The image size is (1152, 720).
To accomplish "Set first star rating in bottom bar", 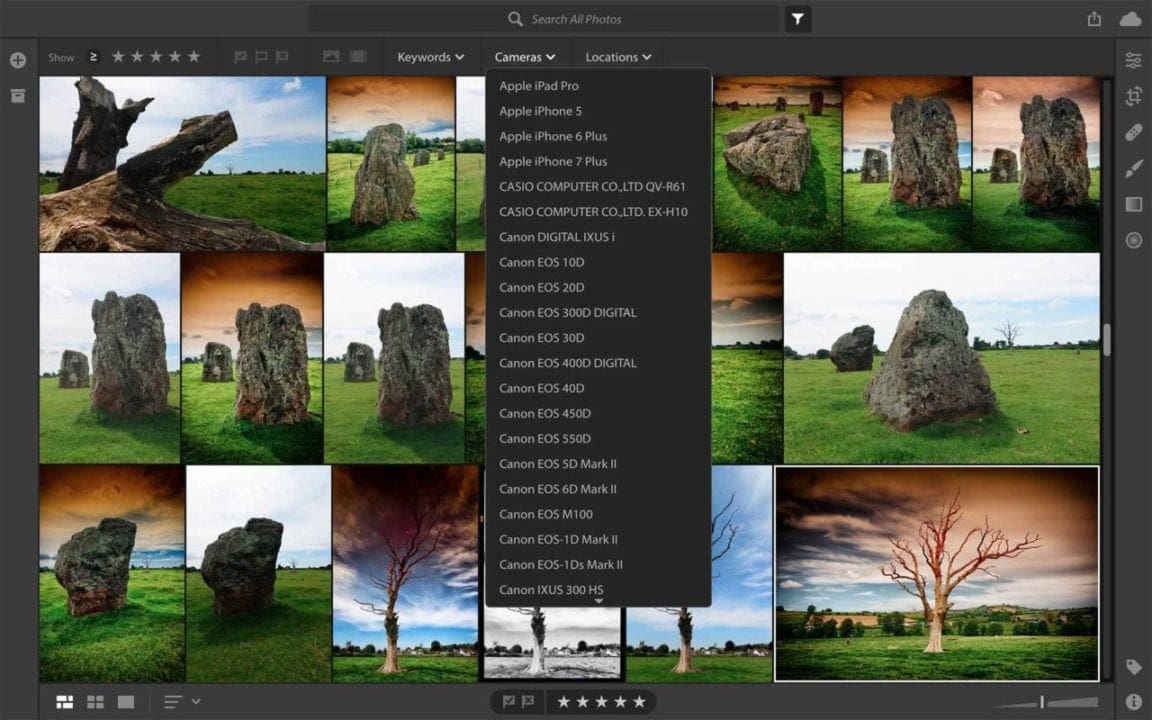I will coord(564,702).
